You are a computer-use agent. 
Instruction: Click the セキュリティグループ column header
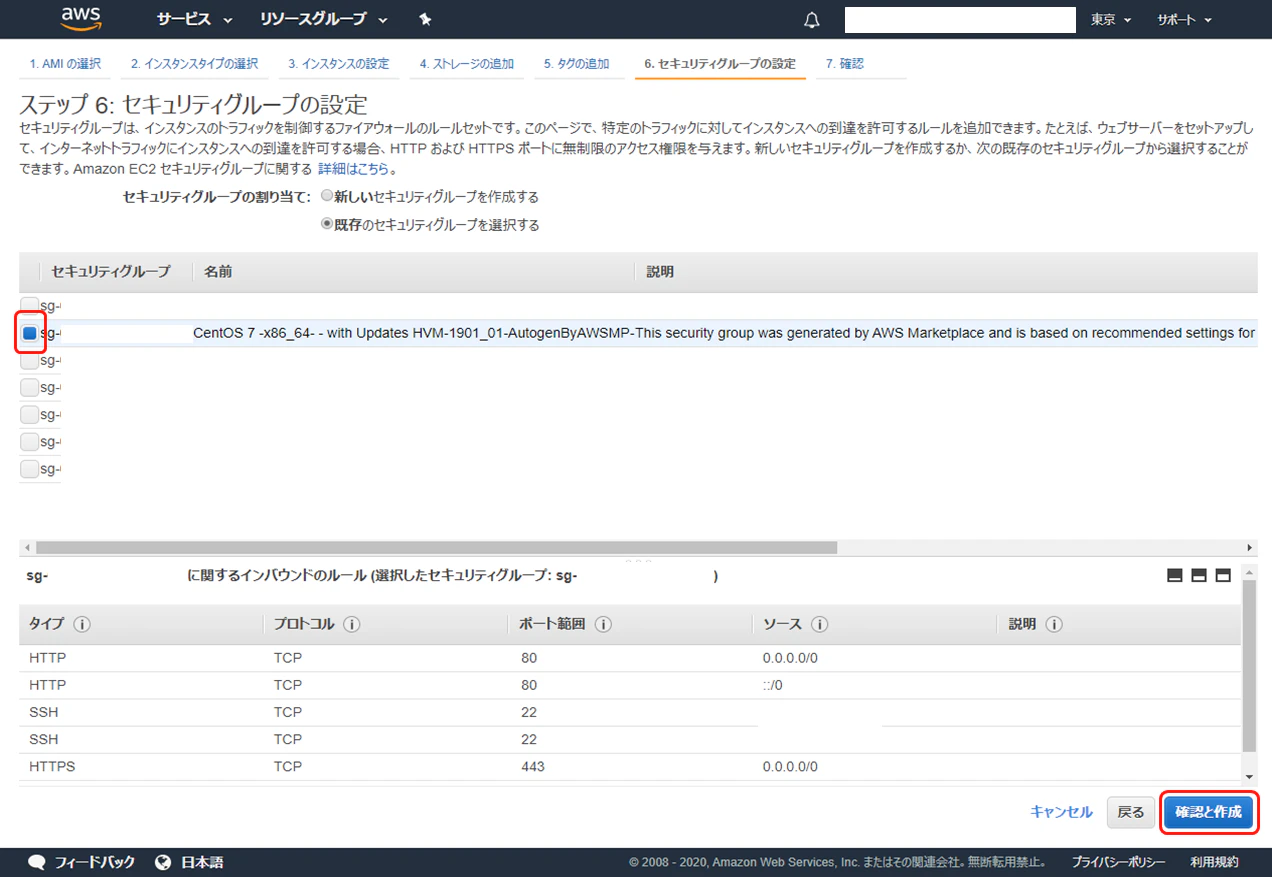(111, 272)
